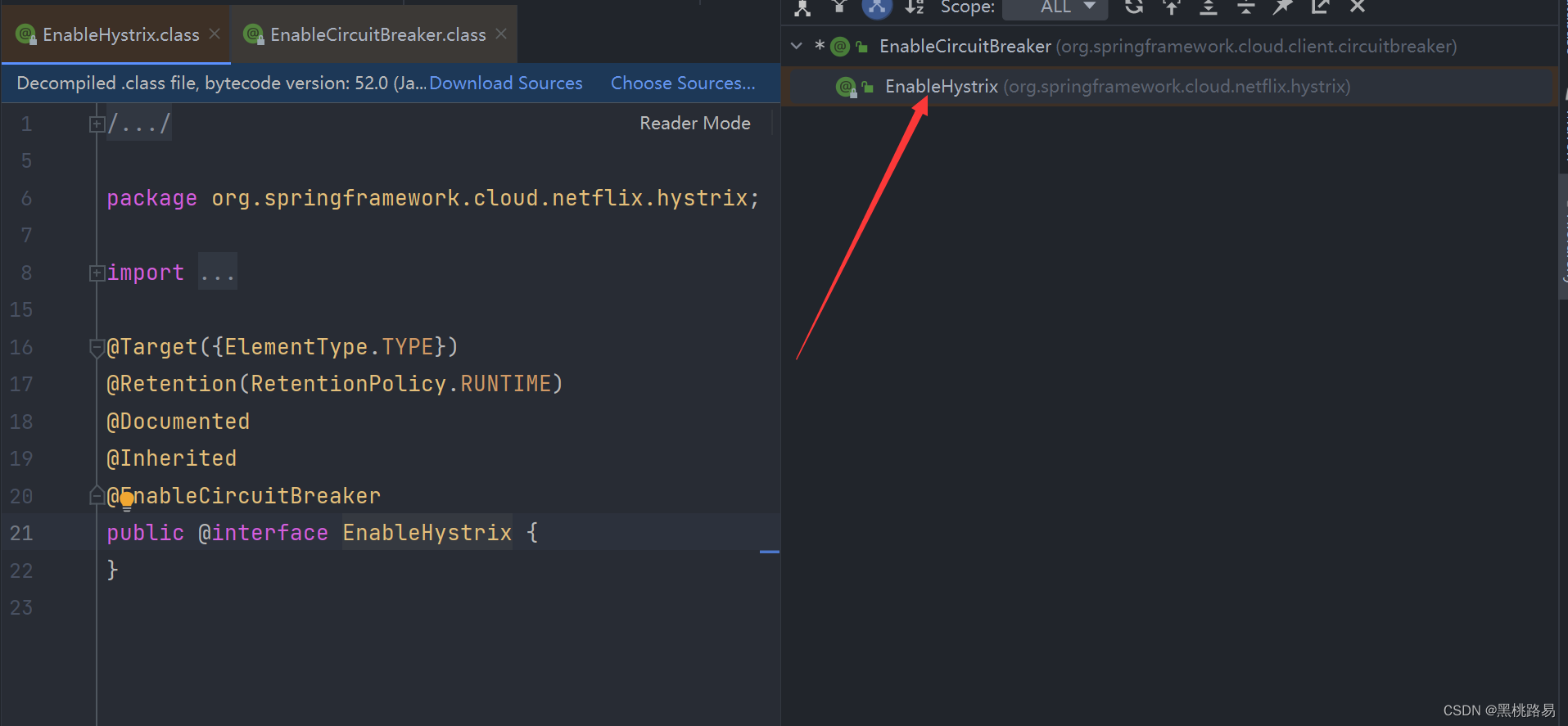Click the folded /.../ placeholder text

(139, 124)
